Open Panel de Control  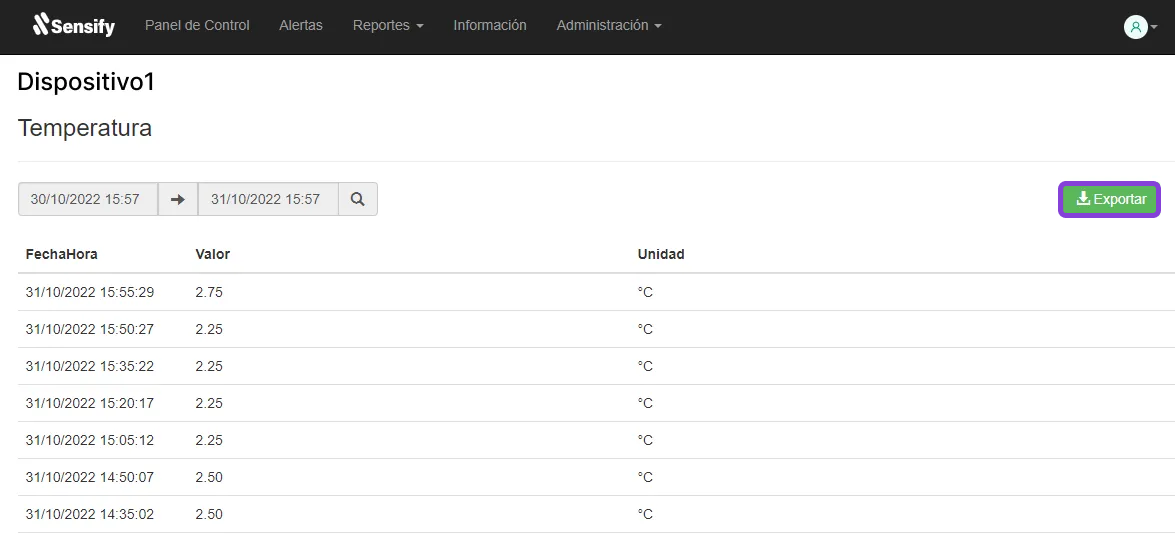coord(197,25)
